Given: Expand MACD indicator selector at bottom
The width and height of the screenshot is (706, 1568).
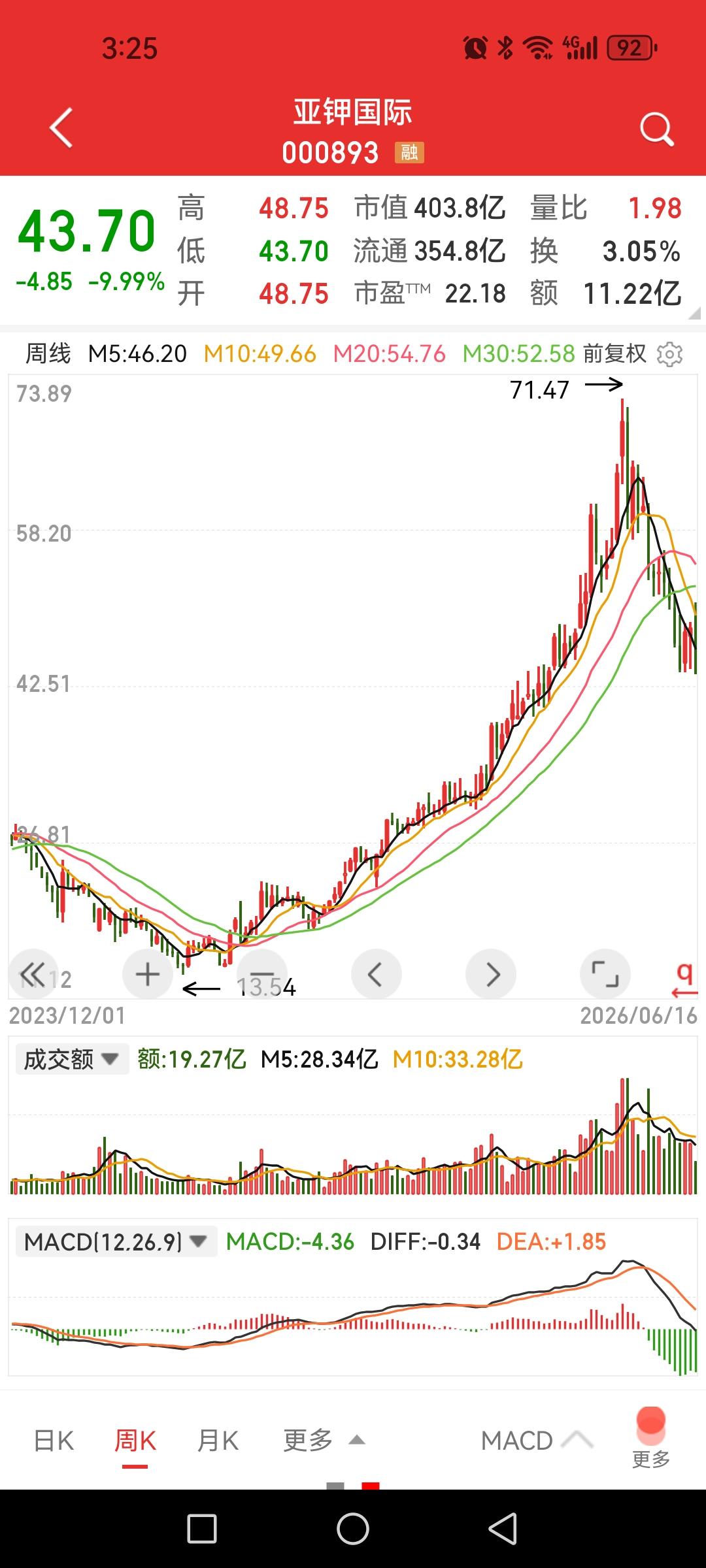Looking at the screenshot, I should pos(537,1441).
